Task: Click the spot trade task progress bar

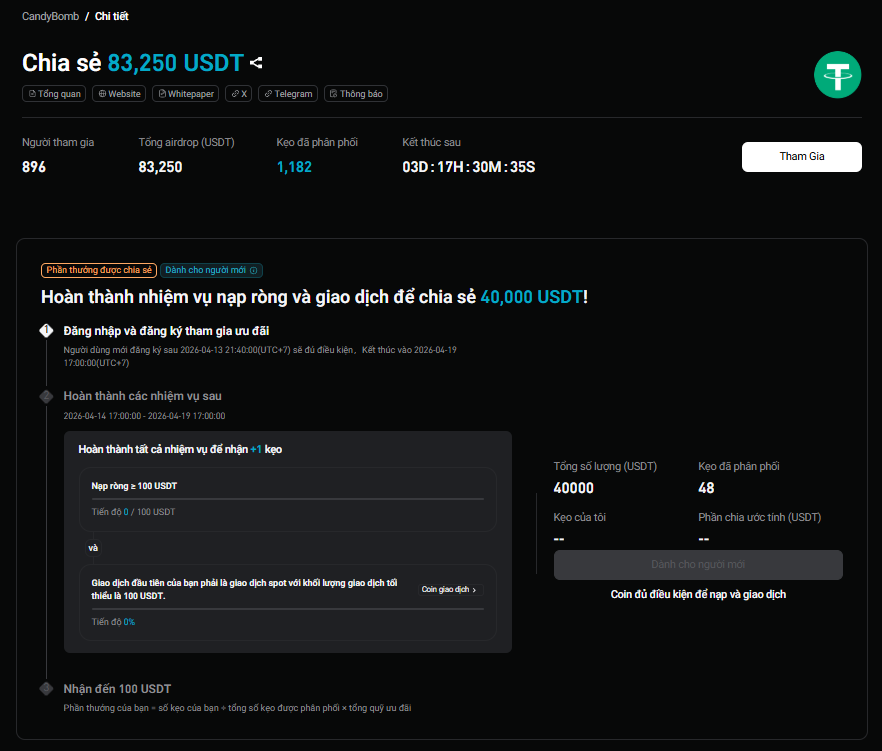Action: [x=287, y=609]
